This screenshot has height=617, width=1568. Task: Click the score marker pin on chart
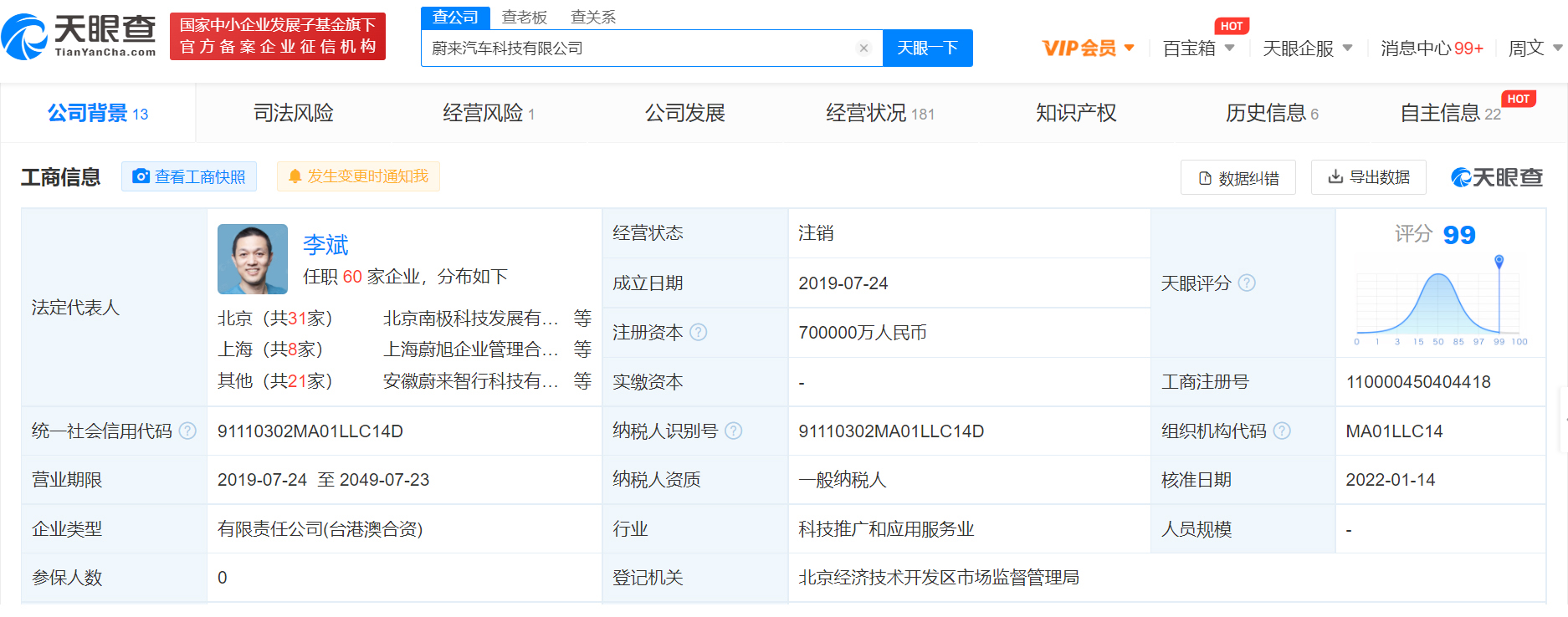[1499, 261]
